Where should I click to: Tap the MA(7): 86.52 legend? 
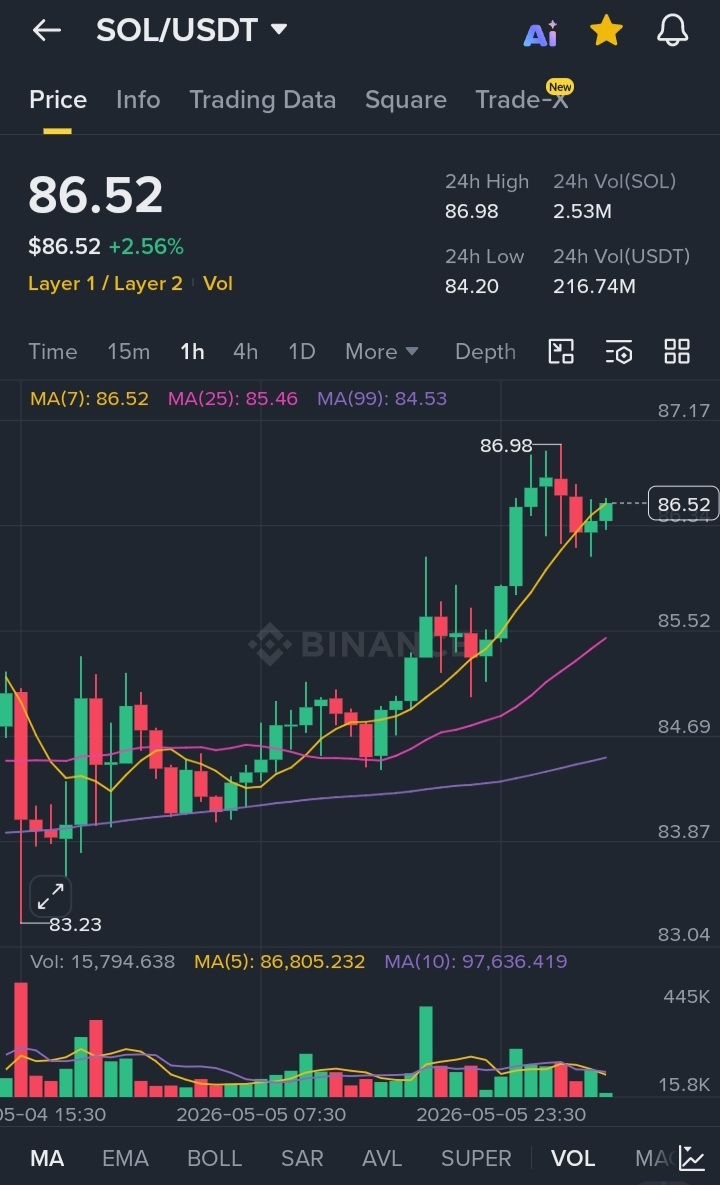click(89, 398)
